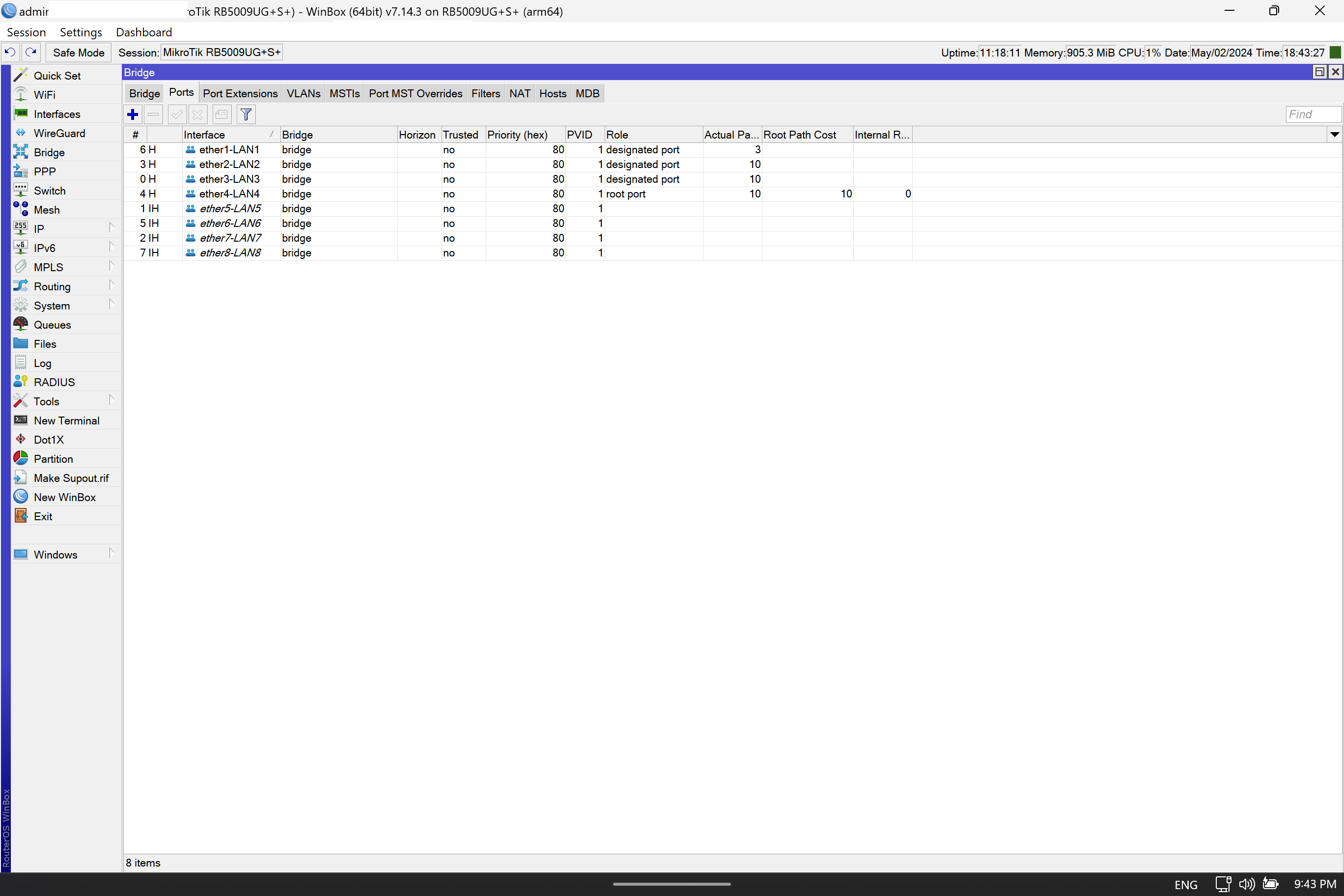Viewport: 1344px width, 896px height.
Task: Click the enable checkmark toolbar button
Action: point(177,114)
